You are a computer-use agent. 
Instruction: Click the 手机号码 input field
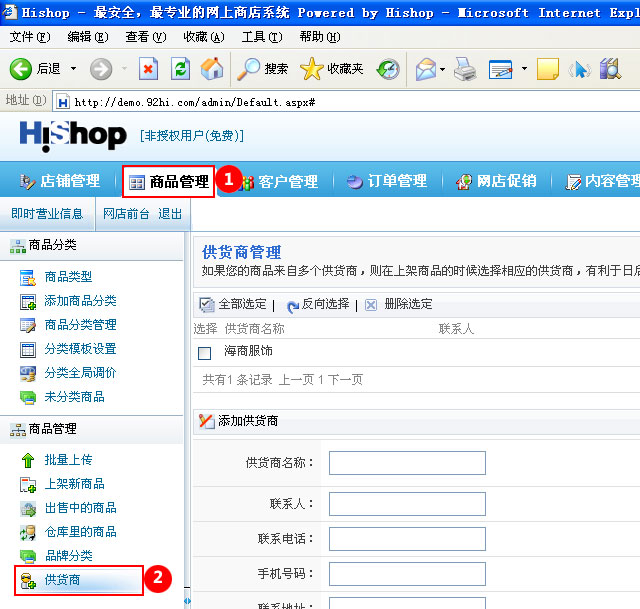407,574
